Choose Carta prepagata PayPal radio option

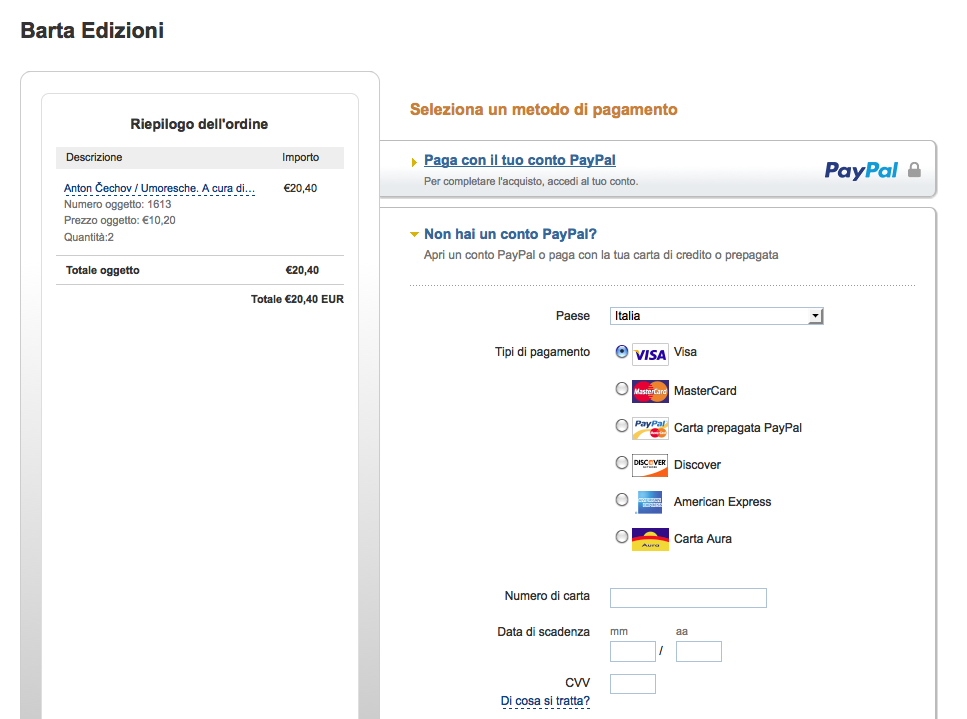(622, 425)
